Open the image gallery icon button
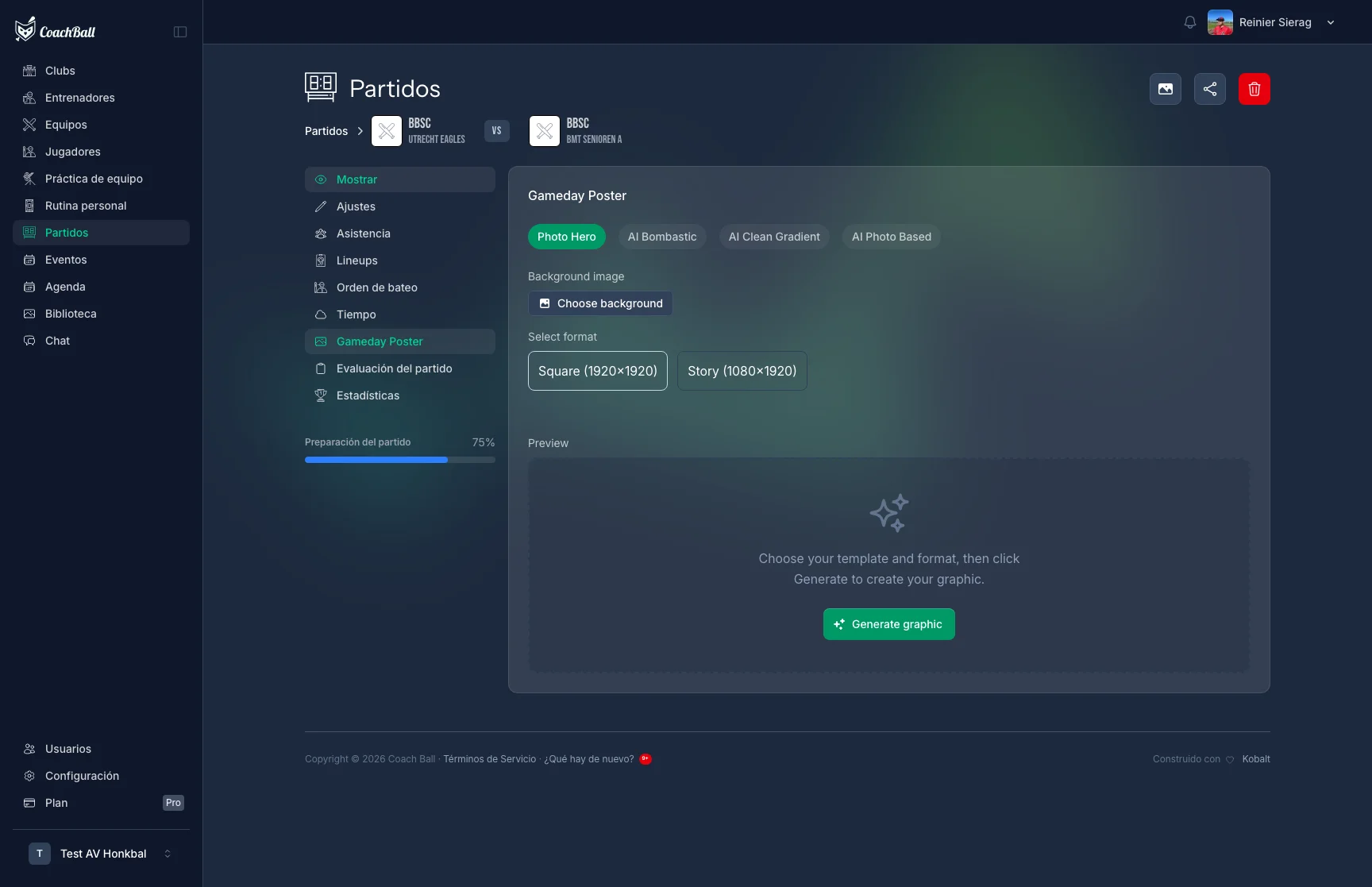The image size is (1372, 887). (x=1166, y=89)
